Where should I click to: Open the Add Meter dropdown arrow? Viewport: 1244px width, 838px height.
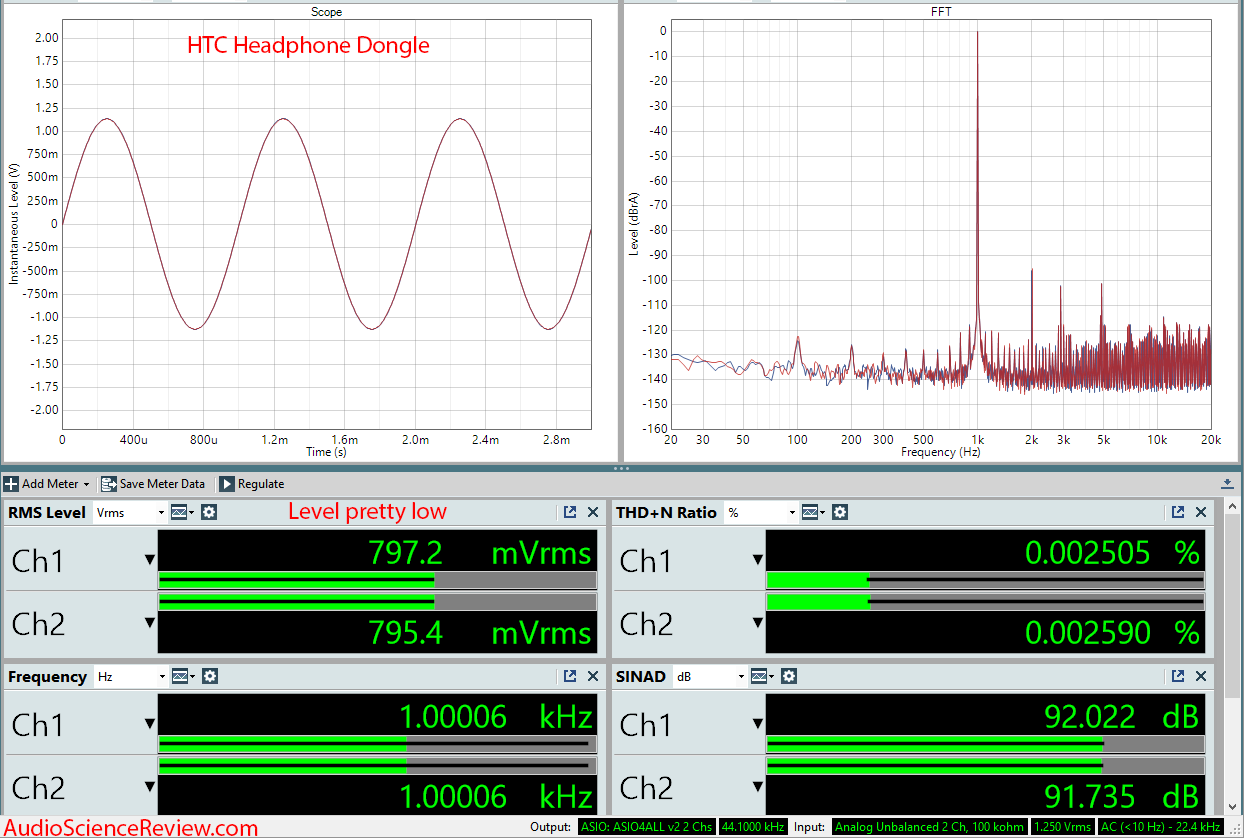point(86,485)
